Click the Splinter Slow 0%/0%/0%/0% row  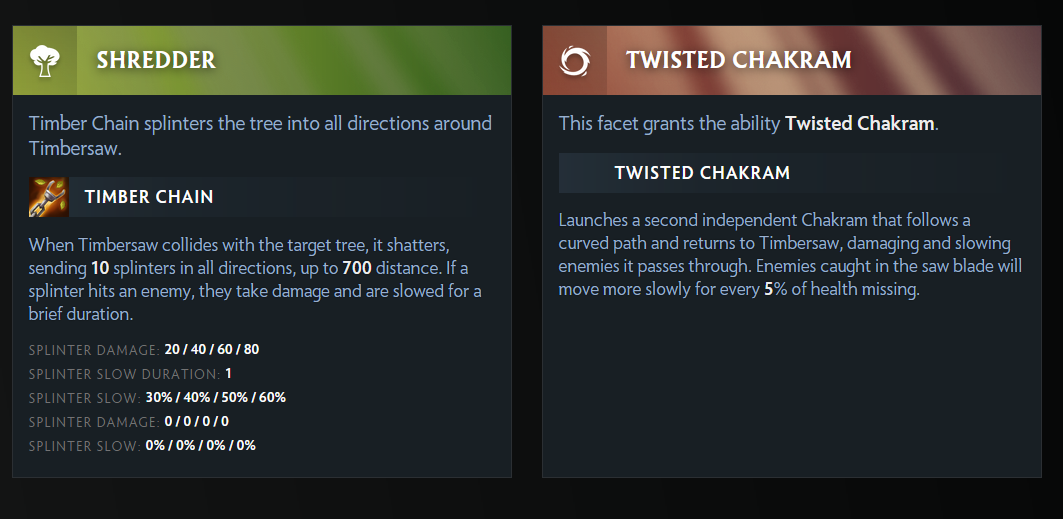point(142,446)
